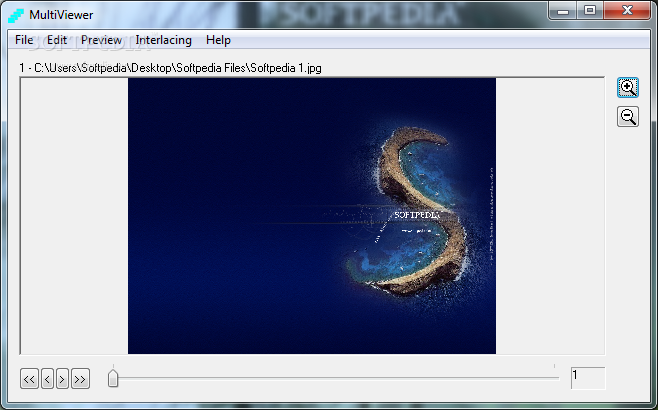Maximize the MultiViewer window
This screenshot has width=658, height=410.
pyautogui.click(x=590, y=10)
